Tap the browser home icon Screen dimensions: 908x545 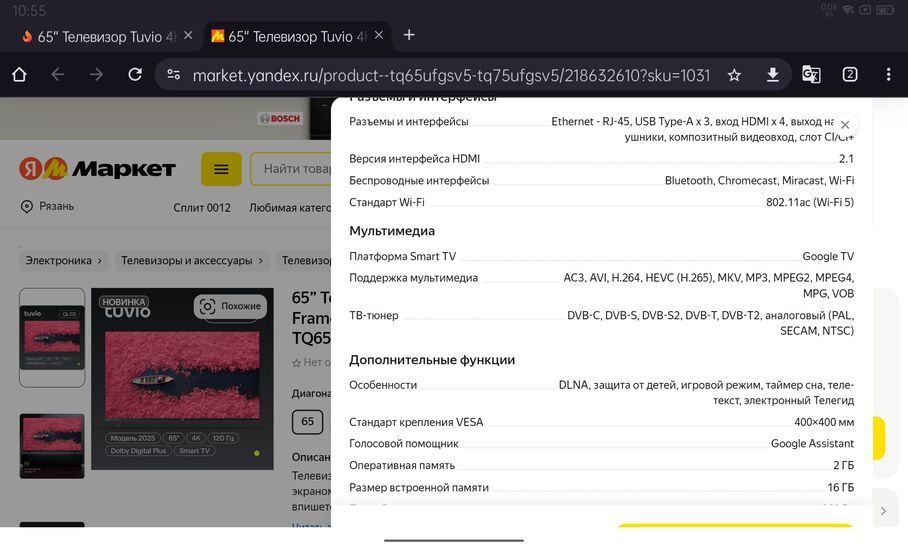[19, 75]
